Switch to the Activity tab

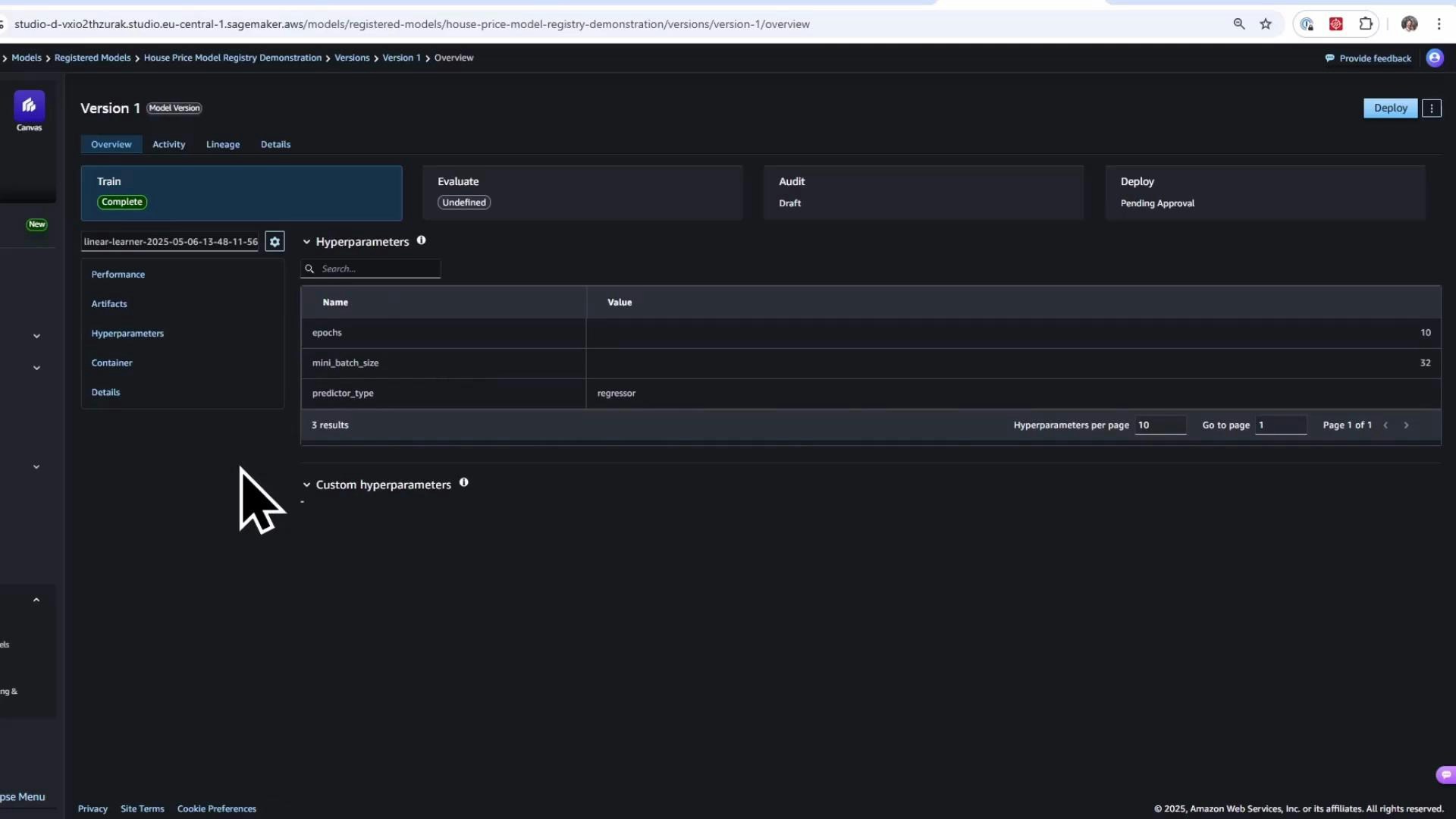point(169,144)
